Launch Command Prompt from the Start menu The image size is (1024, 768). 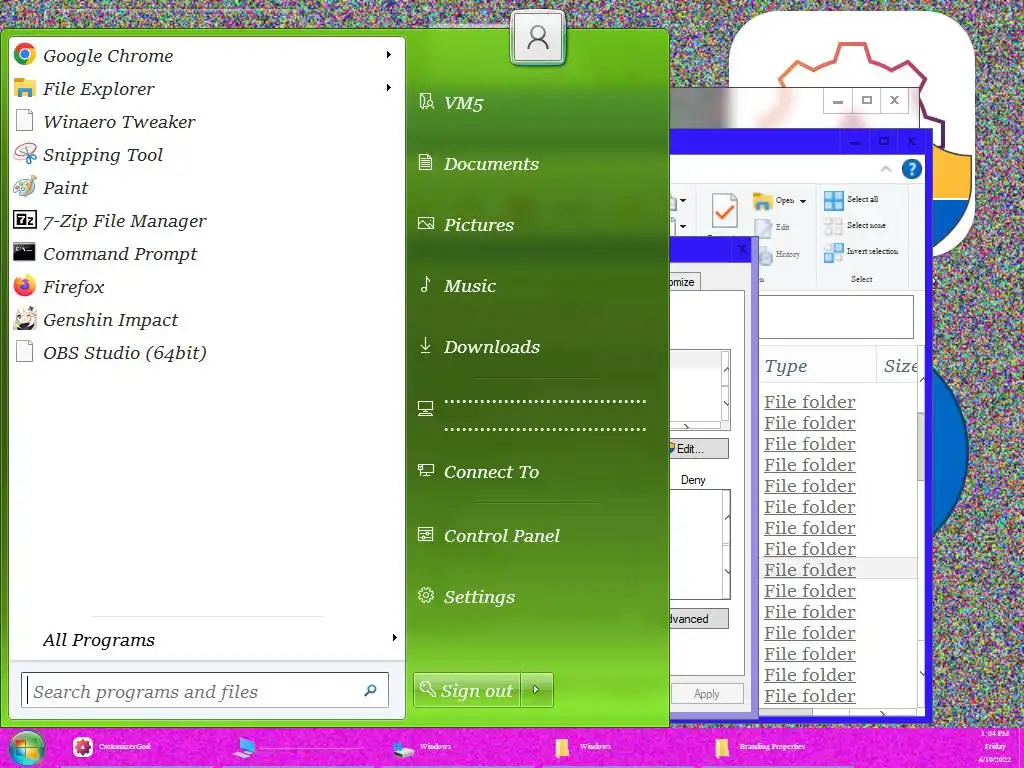click(x=207, y=253)
